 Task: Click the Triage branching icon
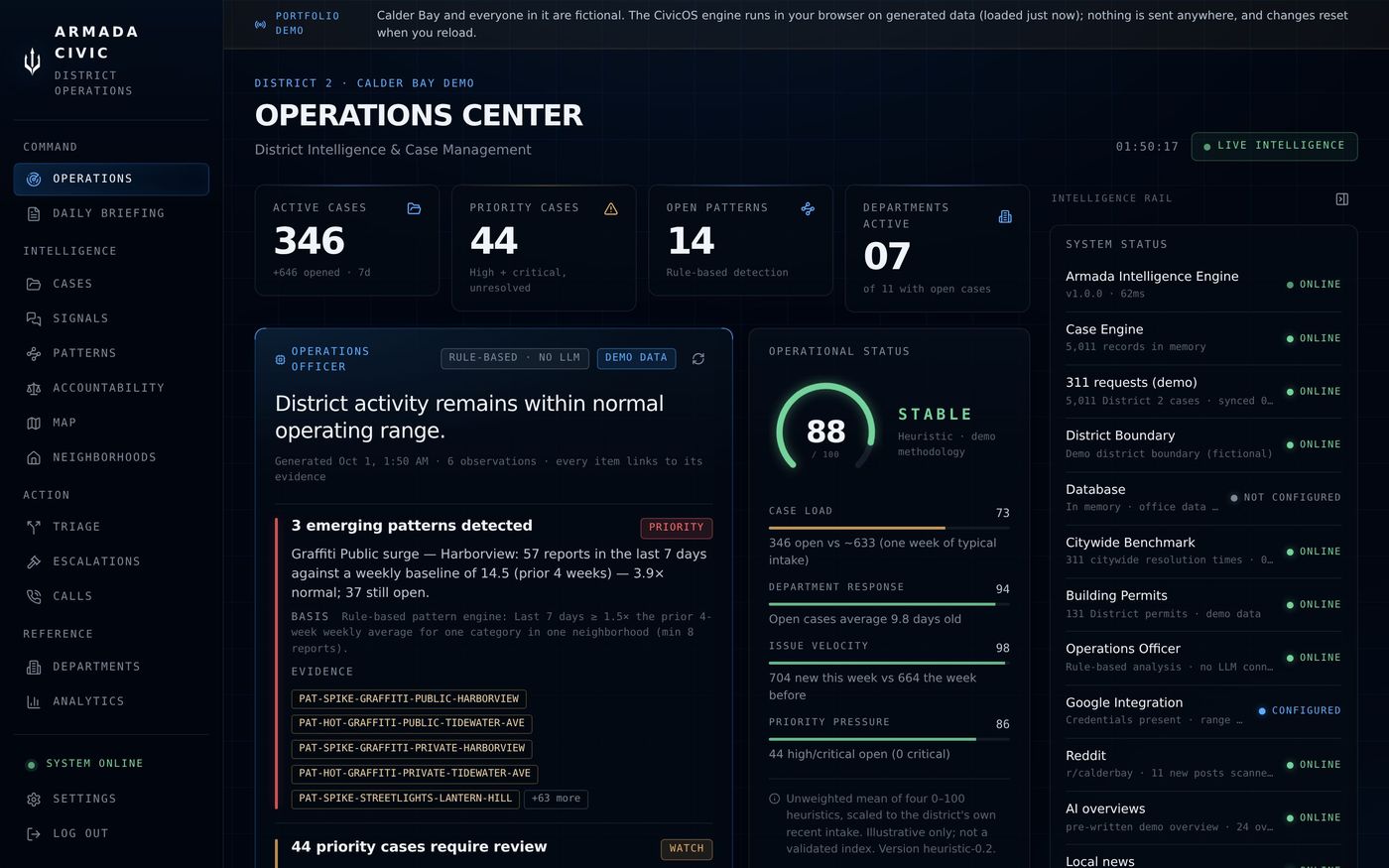34,528
